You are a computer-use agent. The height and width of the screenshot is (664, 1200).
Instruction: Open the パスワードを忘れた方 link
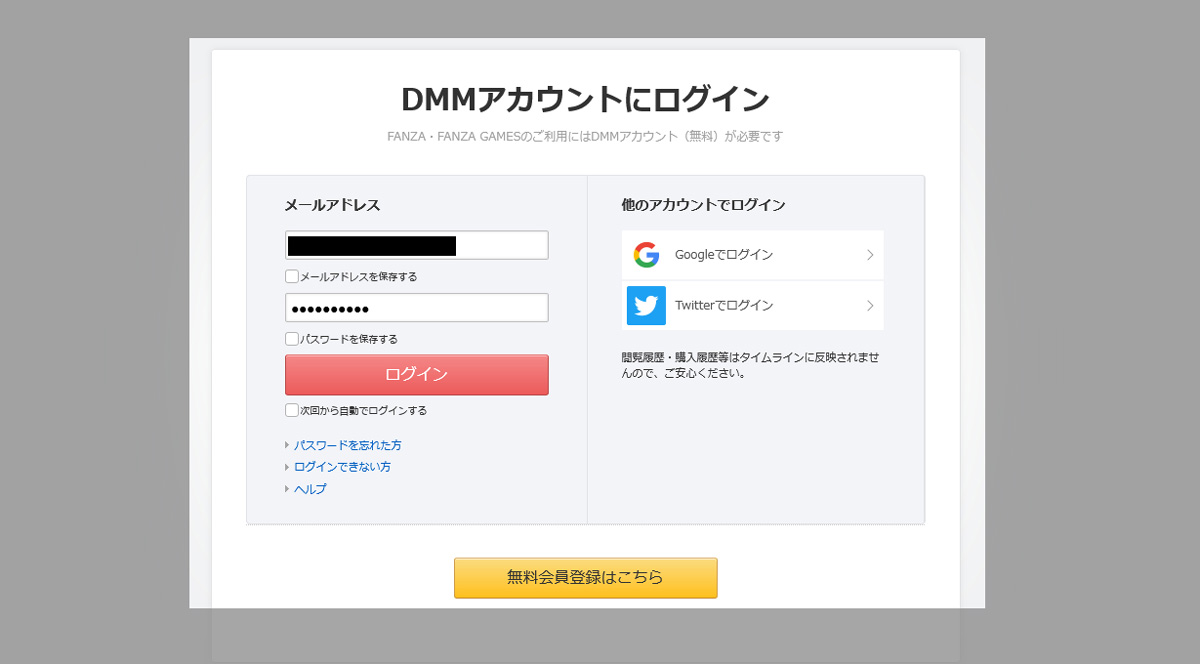[348, 445]
